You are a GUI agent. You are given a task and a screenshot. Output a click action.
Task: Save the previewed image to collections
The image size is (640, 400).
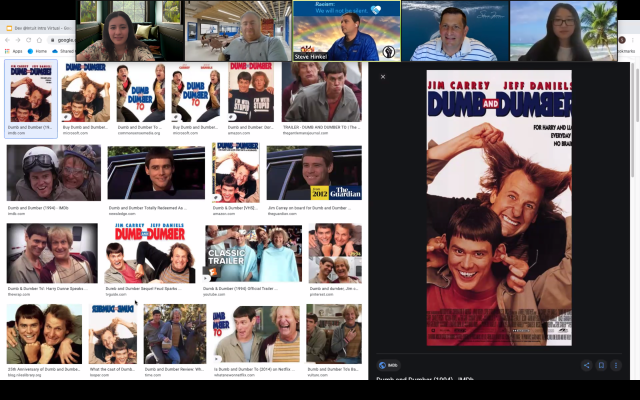pyautogui.click(x=601, y=365)
